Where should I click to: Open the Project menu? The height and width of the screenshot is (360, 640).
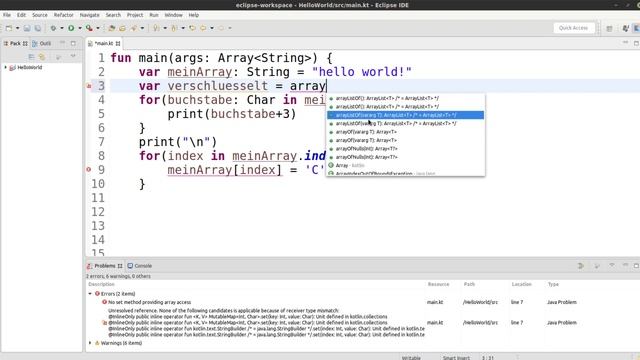click(x=135, y=15)
